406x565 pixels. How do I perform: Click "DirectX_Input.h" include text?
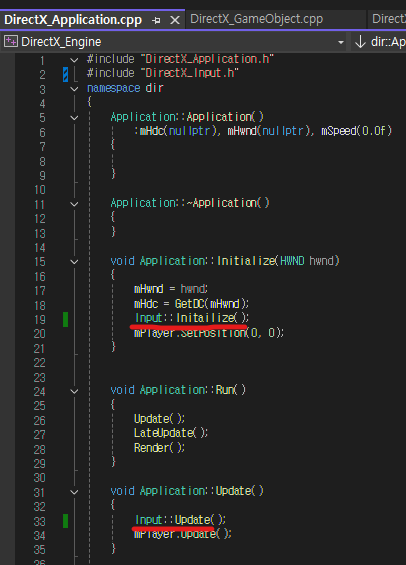190,73
